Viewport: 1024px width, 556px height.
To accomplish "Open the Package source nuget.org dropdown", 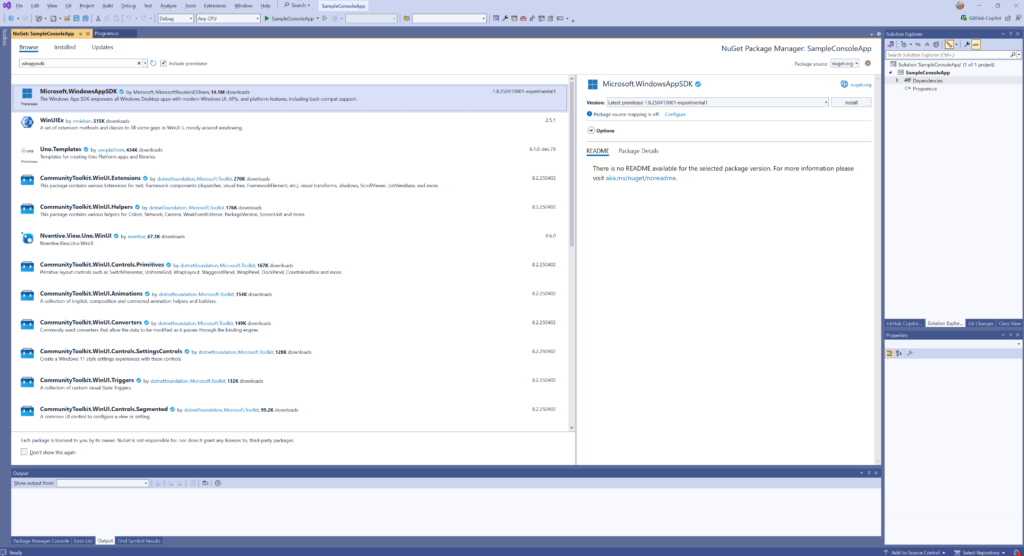I will 845,64.
